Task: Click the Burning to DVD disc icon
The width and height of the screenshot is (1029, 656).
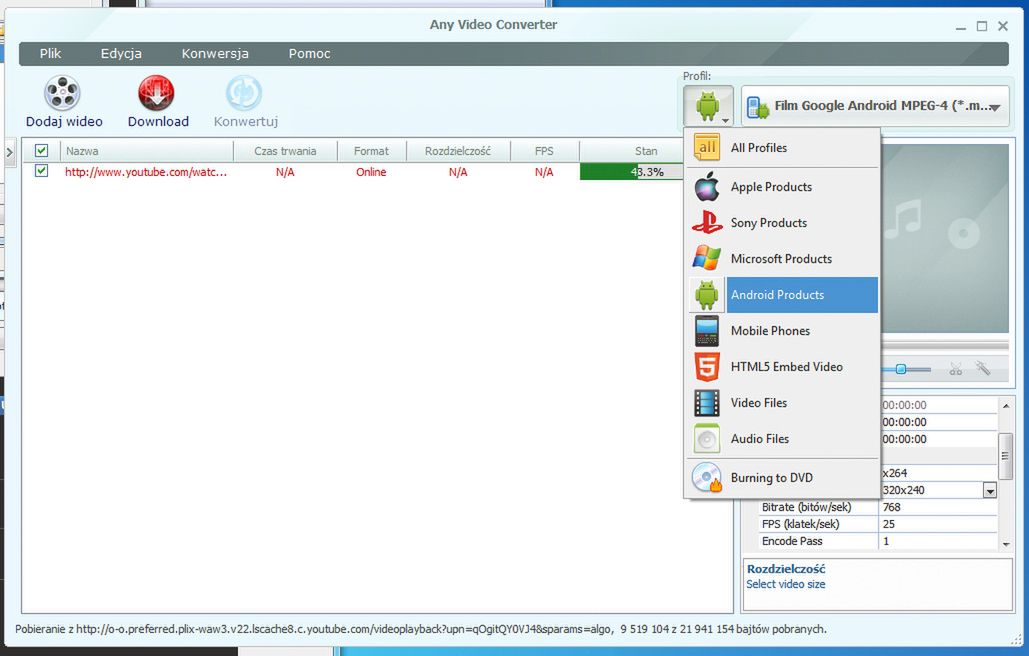Action: tap(707, 478)
